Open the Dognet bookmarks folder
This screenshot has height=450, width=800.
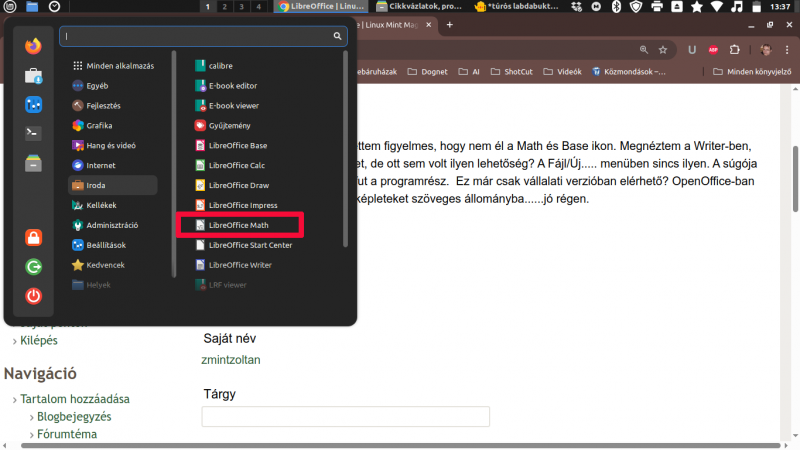coord(428,72)
